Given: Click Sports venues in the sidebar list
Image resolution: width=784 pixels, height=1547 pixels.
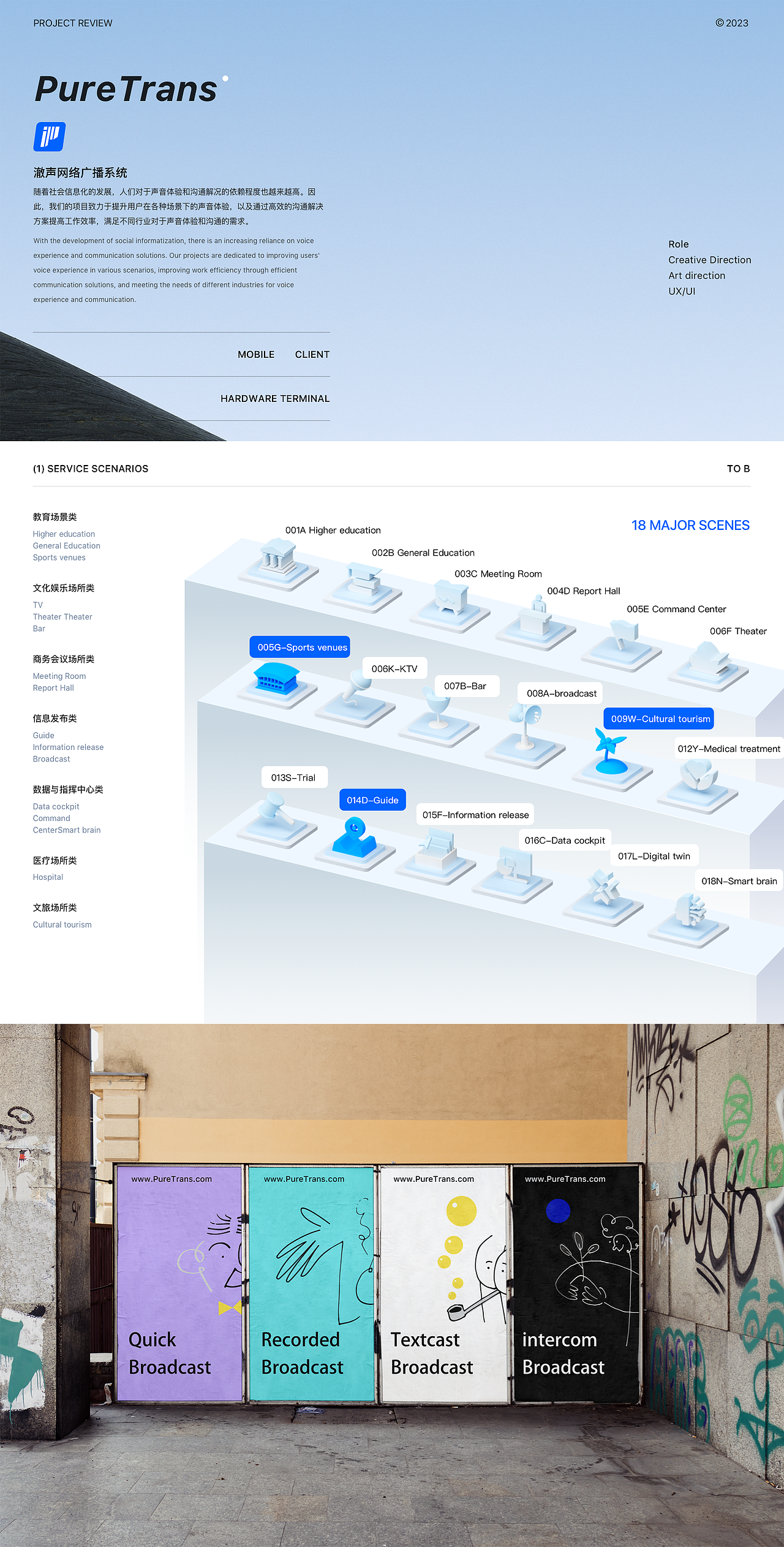Looking at the screenshot, I should click(59, 558).
